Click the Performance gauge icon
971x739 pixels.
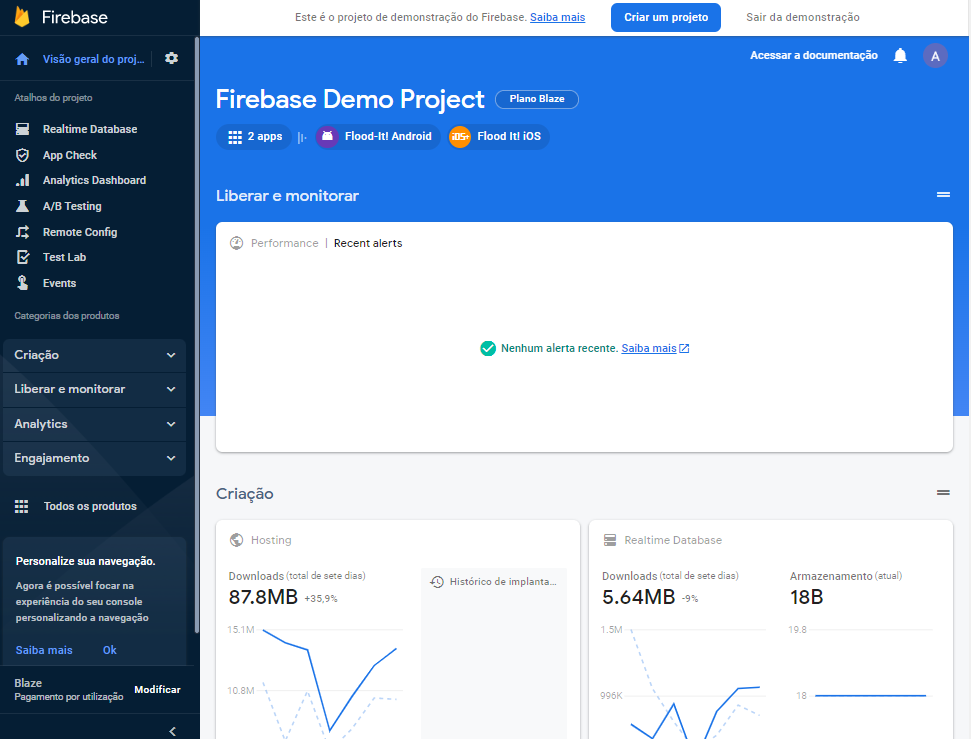click(237, 243)
